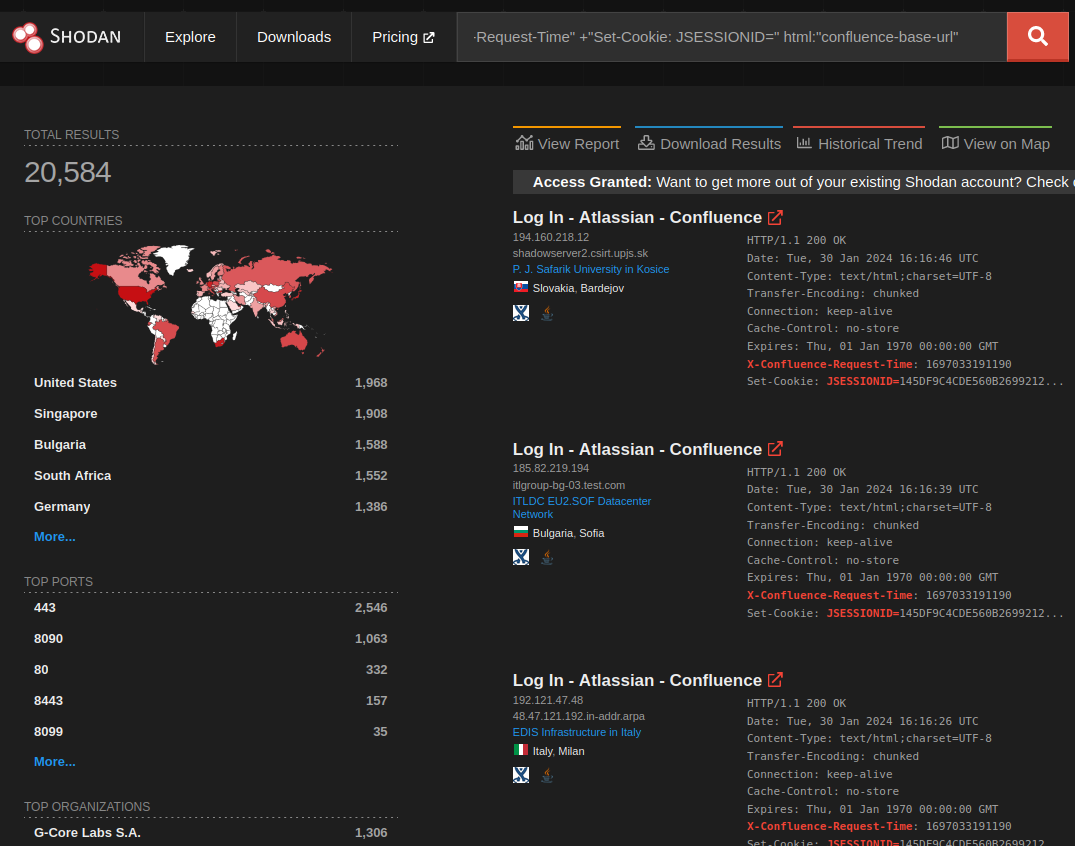Filter by United States in top countries
This screenshot has width=1075, height=846.
point(75,383)
